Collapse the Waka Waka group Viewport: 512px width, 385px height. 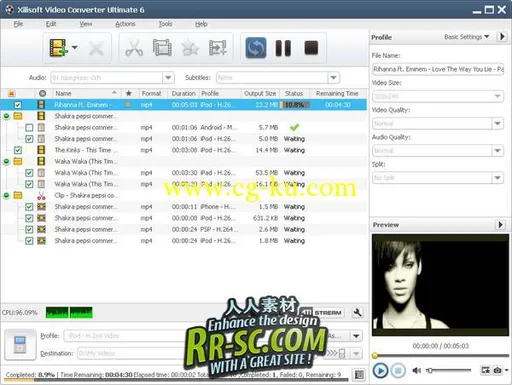(x=6, y=162)
